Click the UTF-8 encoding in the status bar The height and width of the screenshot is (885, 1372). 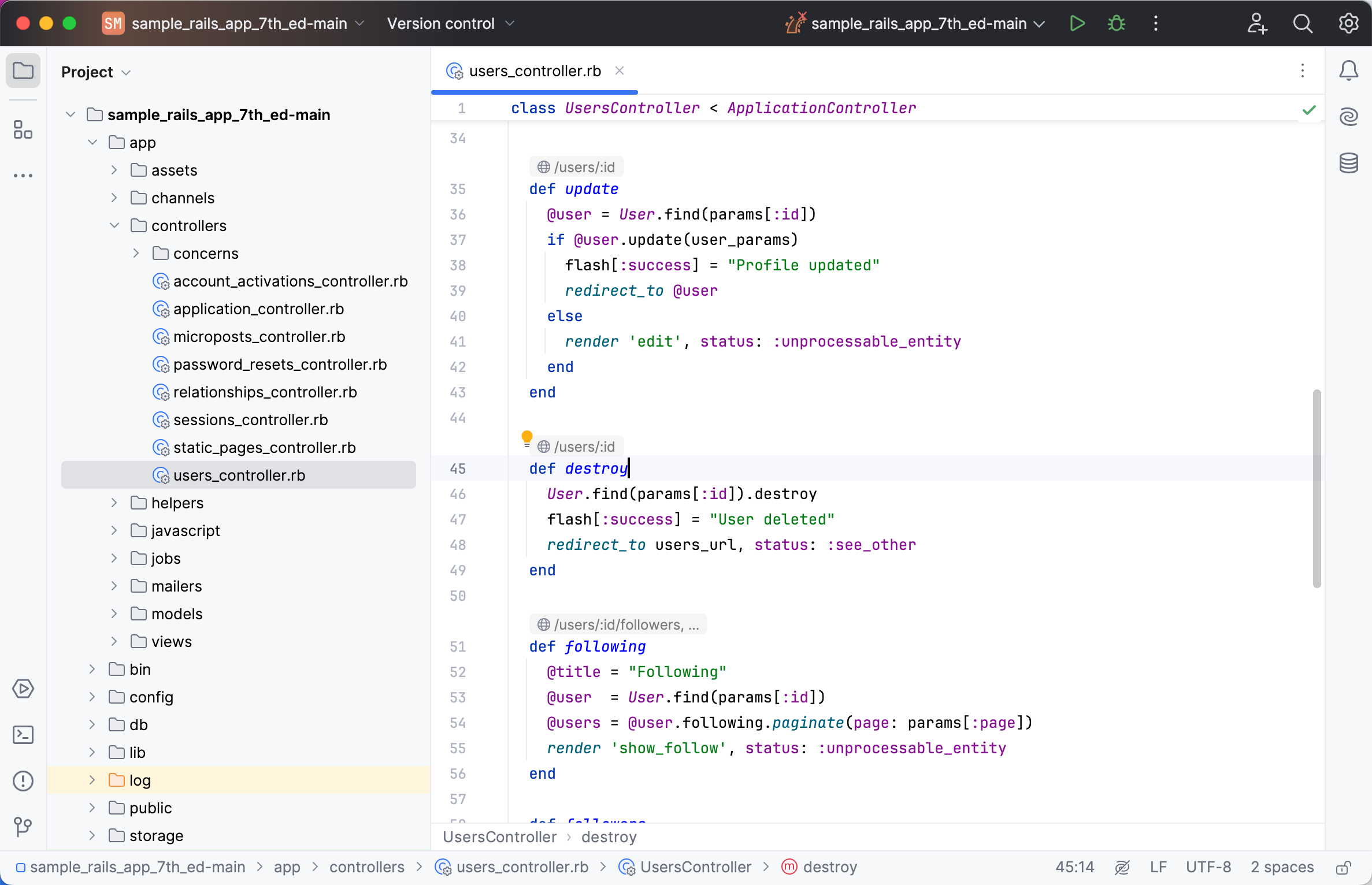(x=1208, y=867)
